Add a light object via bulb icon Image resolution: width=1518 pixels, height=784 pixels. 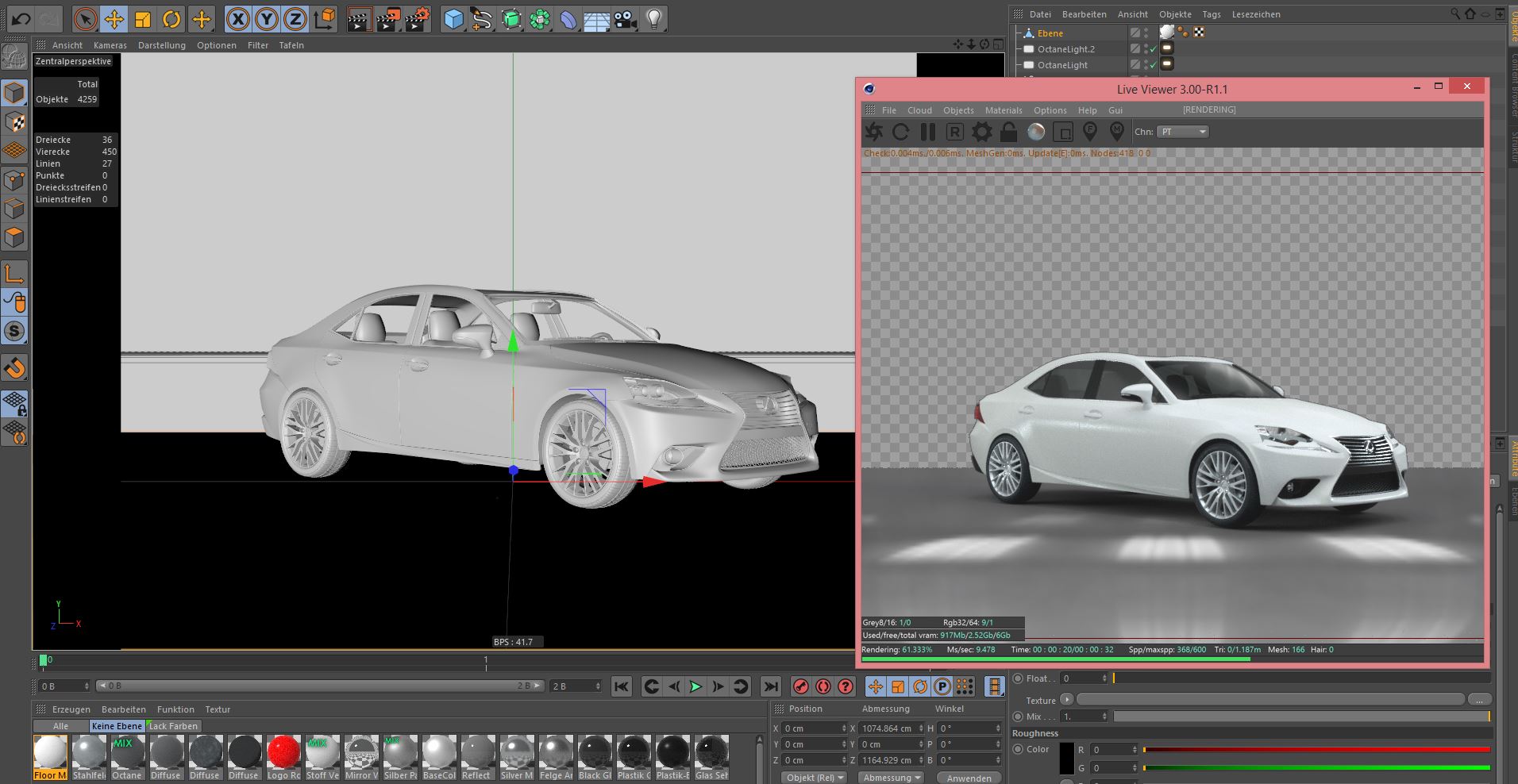click(653, 19)
